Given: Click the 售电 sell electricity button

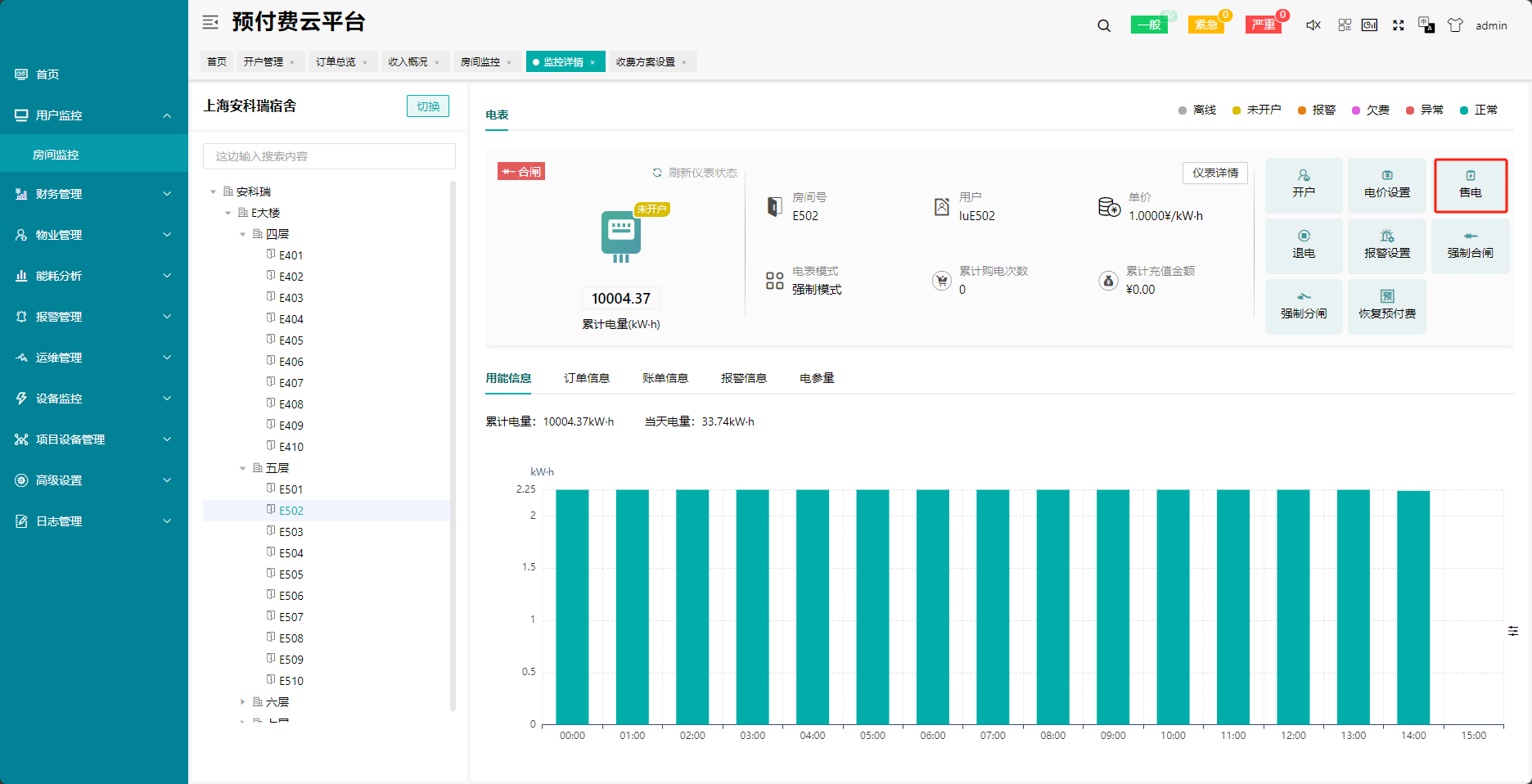Looking at the screenshot, I should click(1470, 185).
